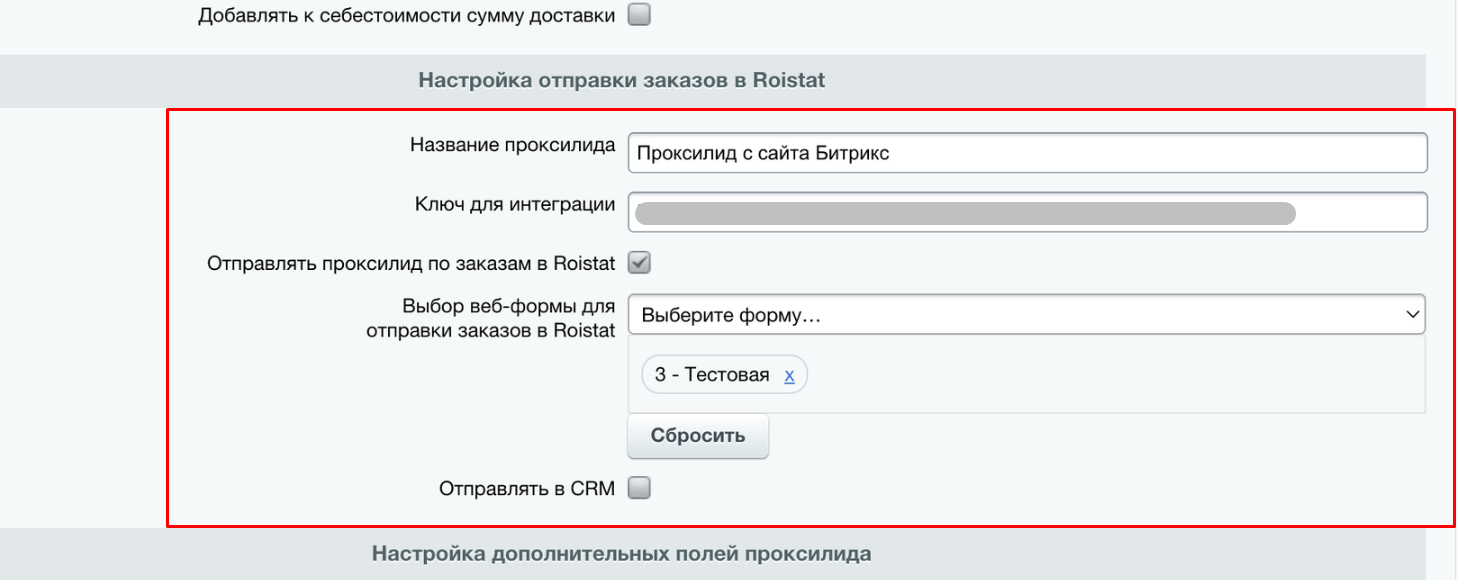This screenshot has height=580, width=1480.
Task: Click the gray masked integration key value
Action: click(965, 213)
